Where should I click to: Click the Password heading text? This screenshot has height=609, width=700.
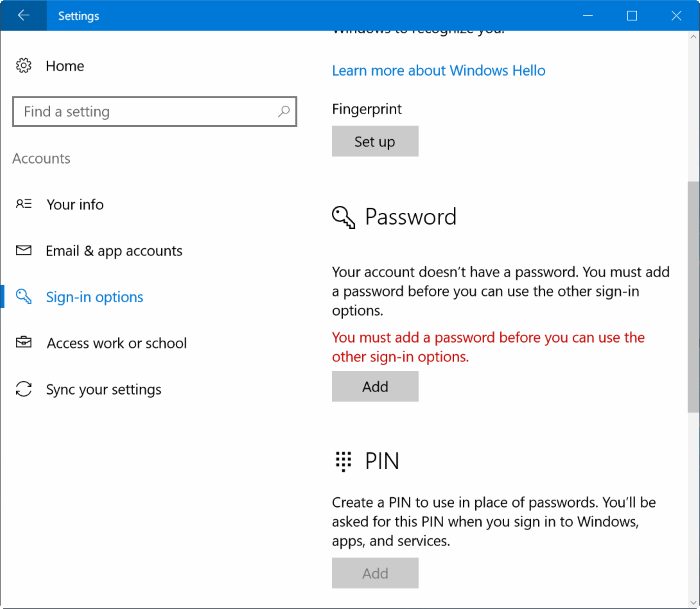[411, 217]
